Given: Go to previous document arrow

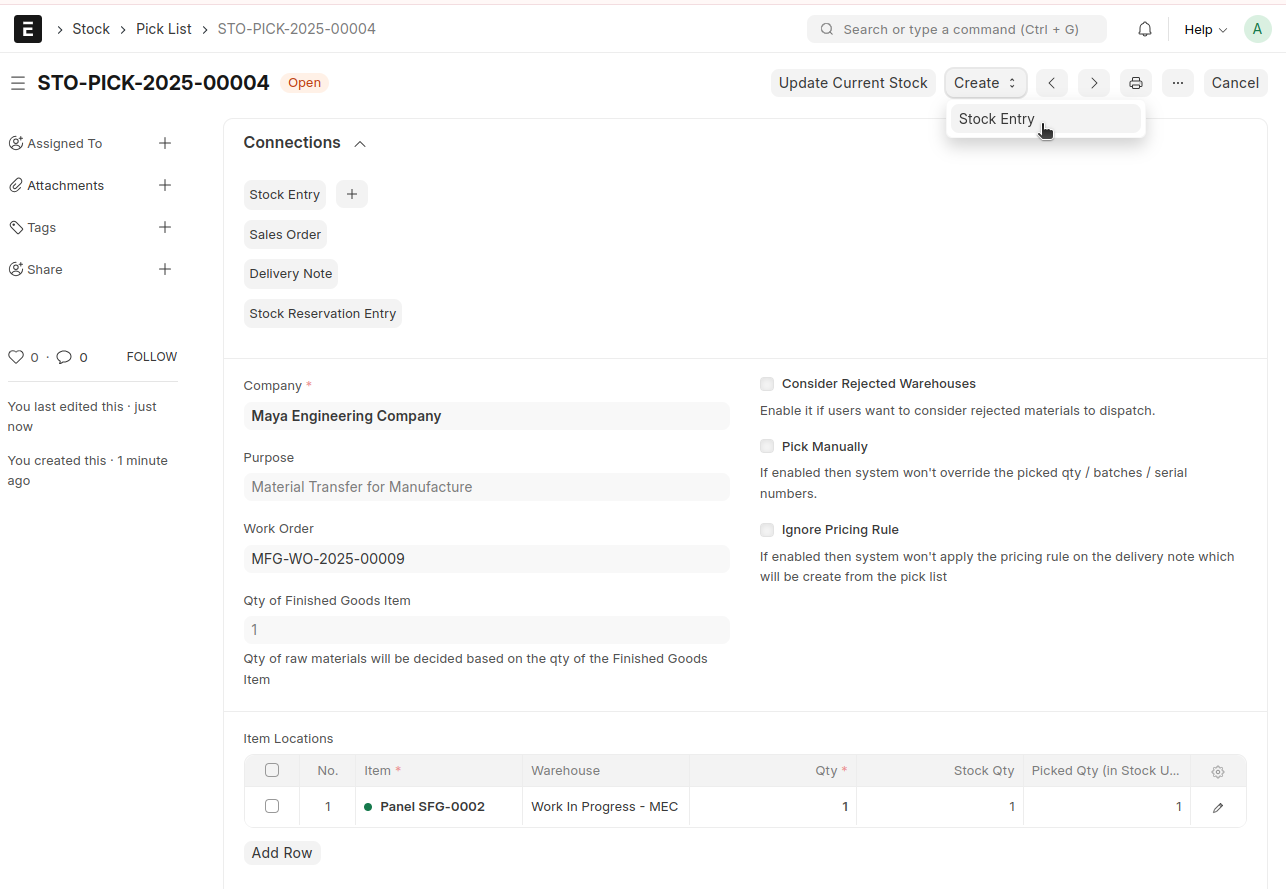Looking at the screenshot, I should click(1051, 83).
